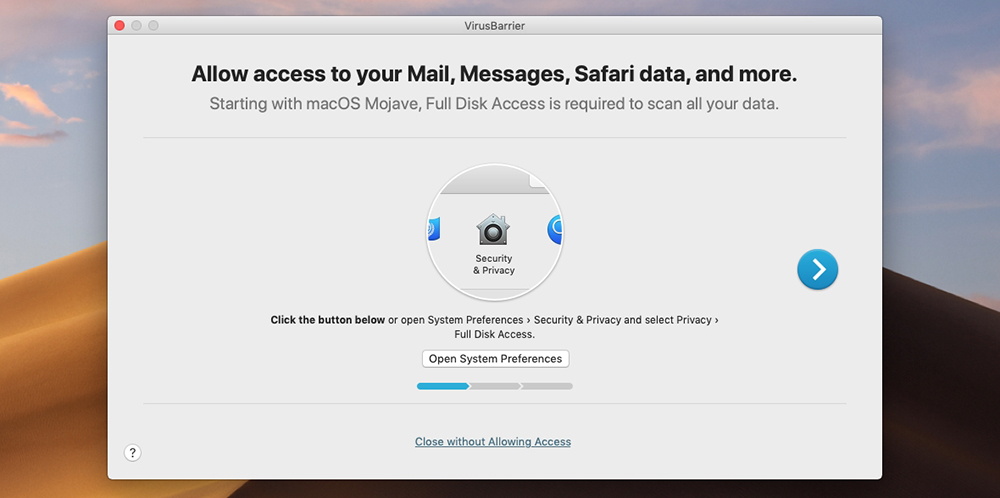The width and height of the screenshot is (1000, 498).
Task: Click the blue next arrow button
Action: 817,269
